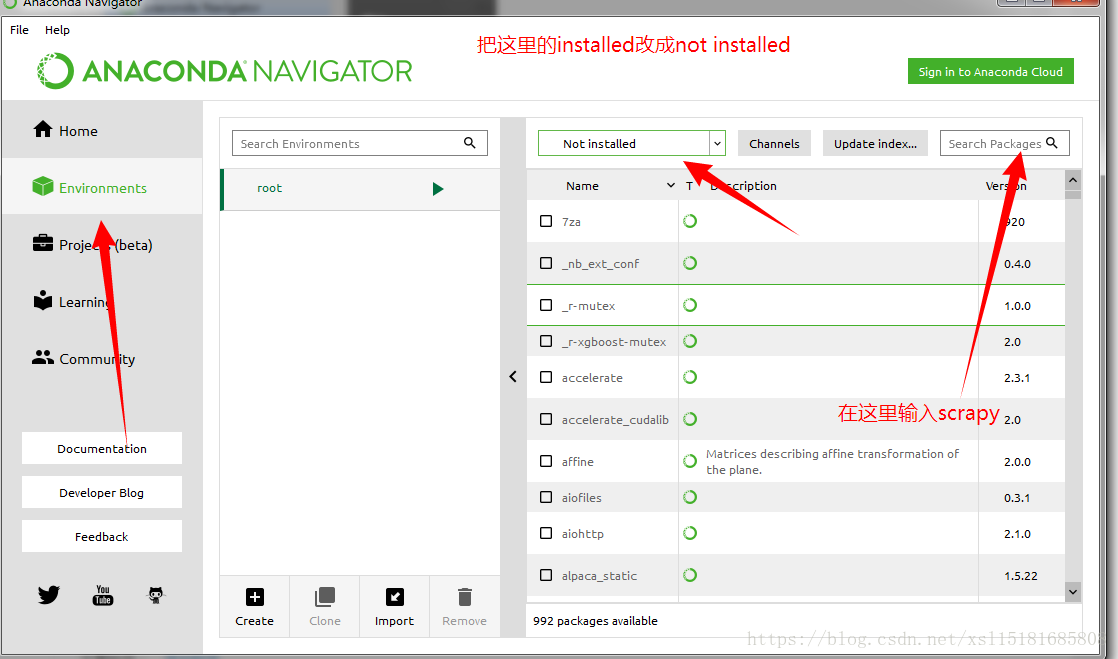Image resolution: width=1118 pixels, height=659 pixels.
Task: Open the Not installed filter dropdown
Action: [631, 143]
